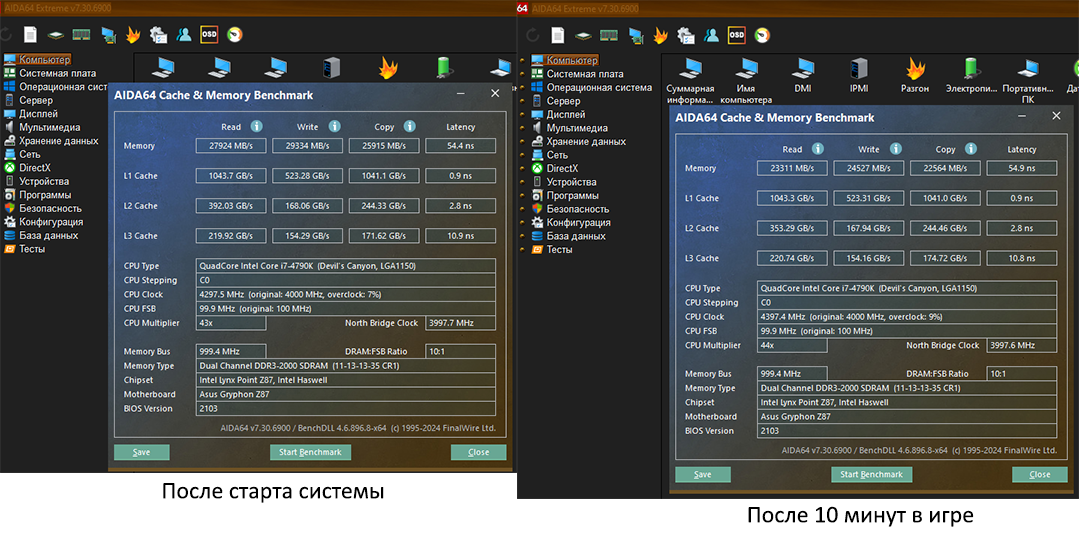
Task: Click Start Benchmark in the 44x multiplier window
Action: (871, 474)
